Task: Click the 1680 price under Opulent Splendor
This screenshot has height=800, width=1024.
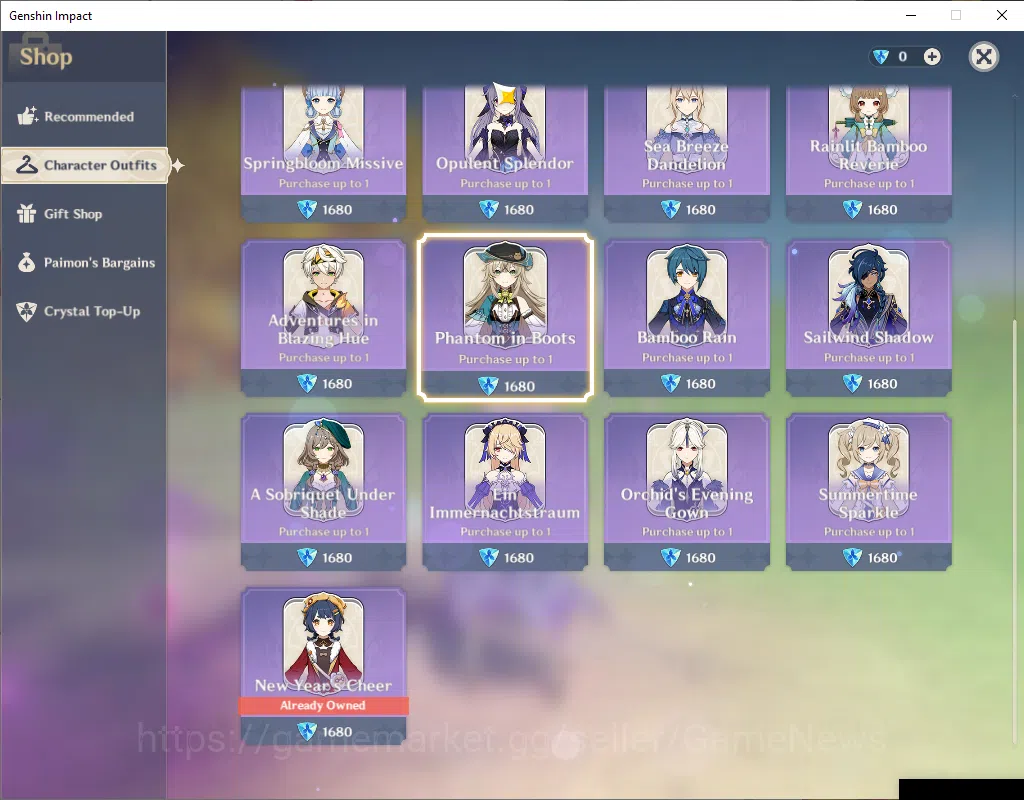Action: coord(519,210)
